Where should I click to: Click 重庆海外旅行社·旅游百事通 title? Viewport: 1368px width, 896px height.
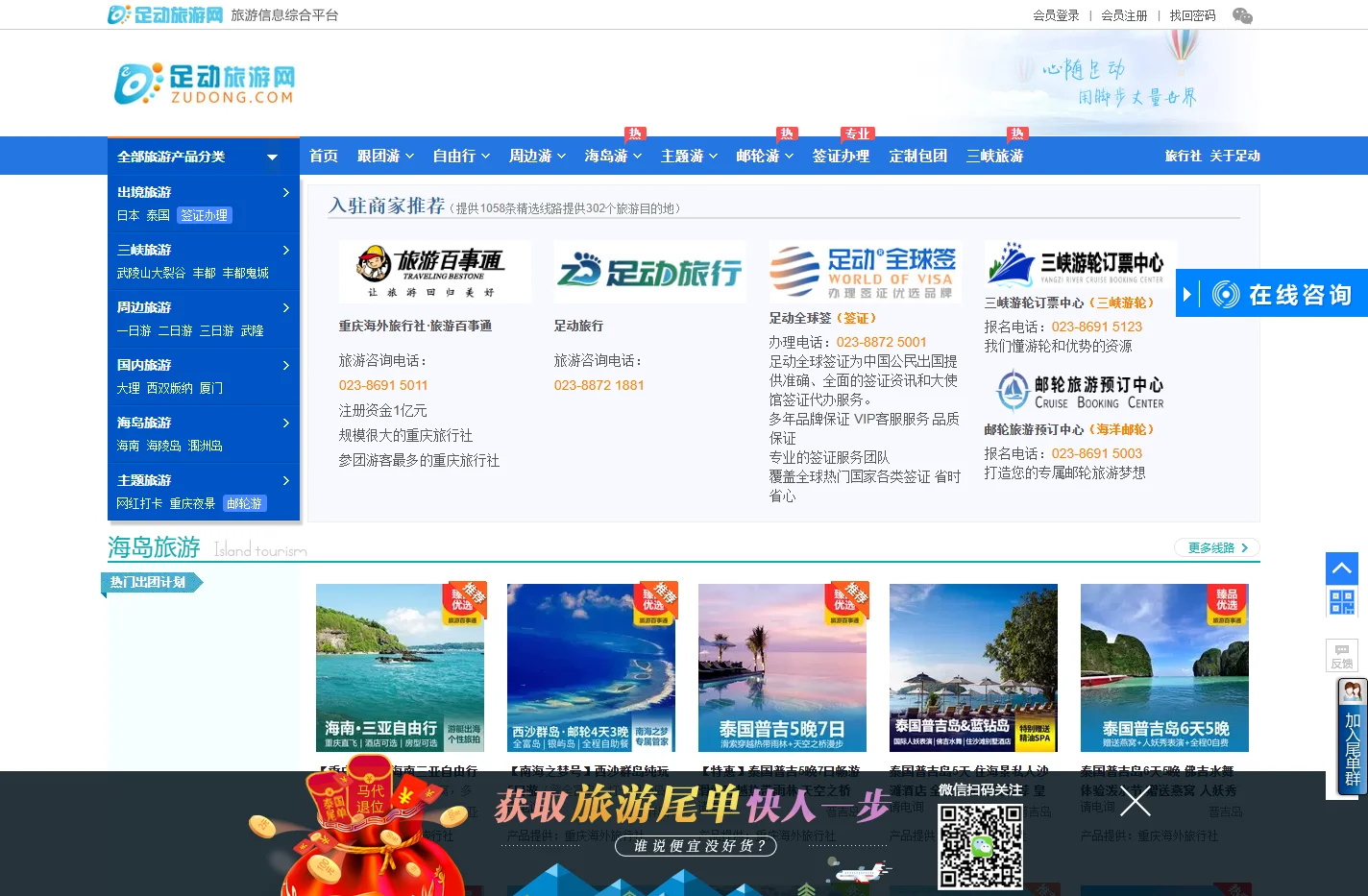pos(415,326)
